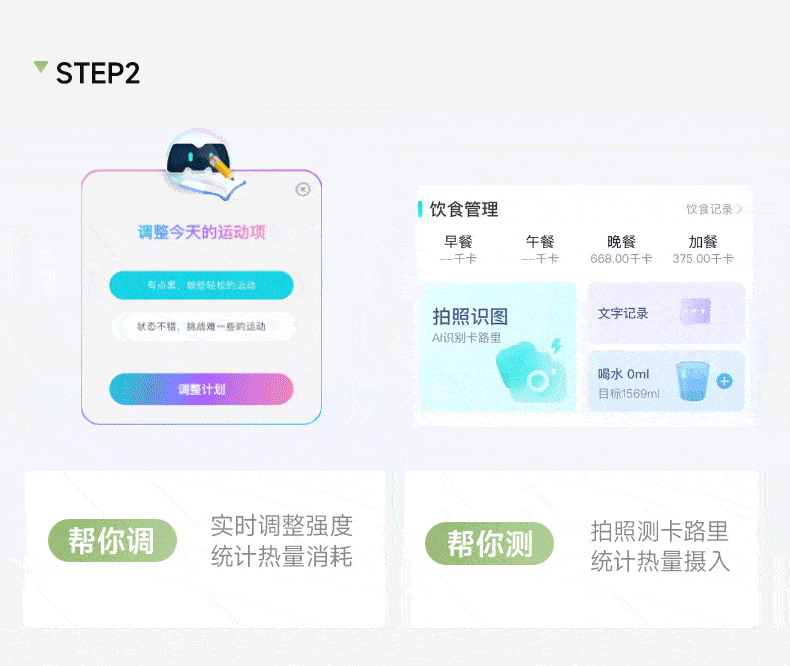The width and height of the screenshot is (790, 666).
Task: Open the 喝水 0ml water card
Action: (666, 381)
